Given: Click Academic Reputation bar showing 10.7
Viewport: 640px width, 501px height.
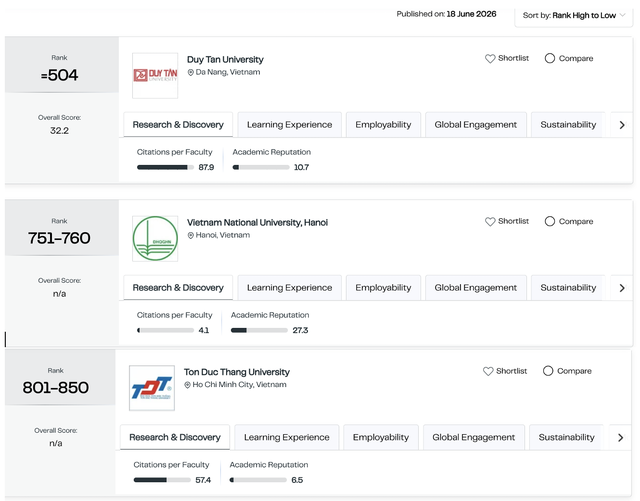Looking at the screenshot, I should (261, 167).
